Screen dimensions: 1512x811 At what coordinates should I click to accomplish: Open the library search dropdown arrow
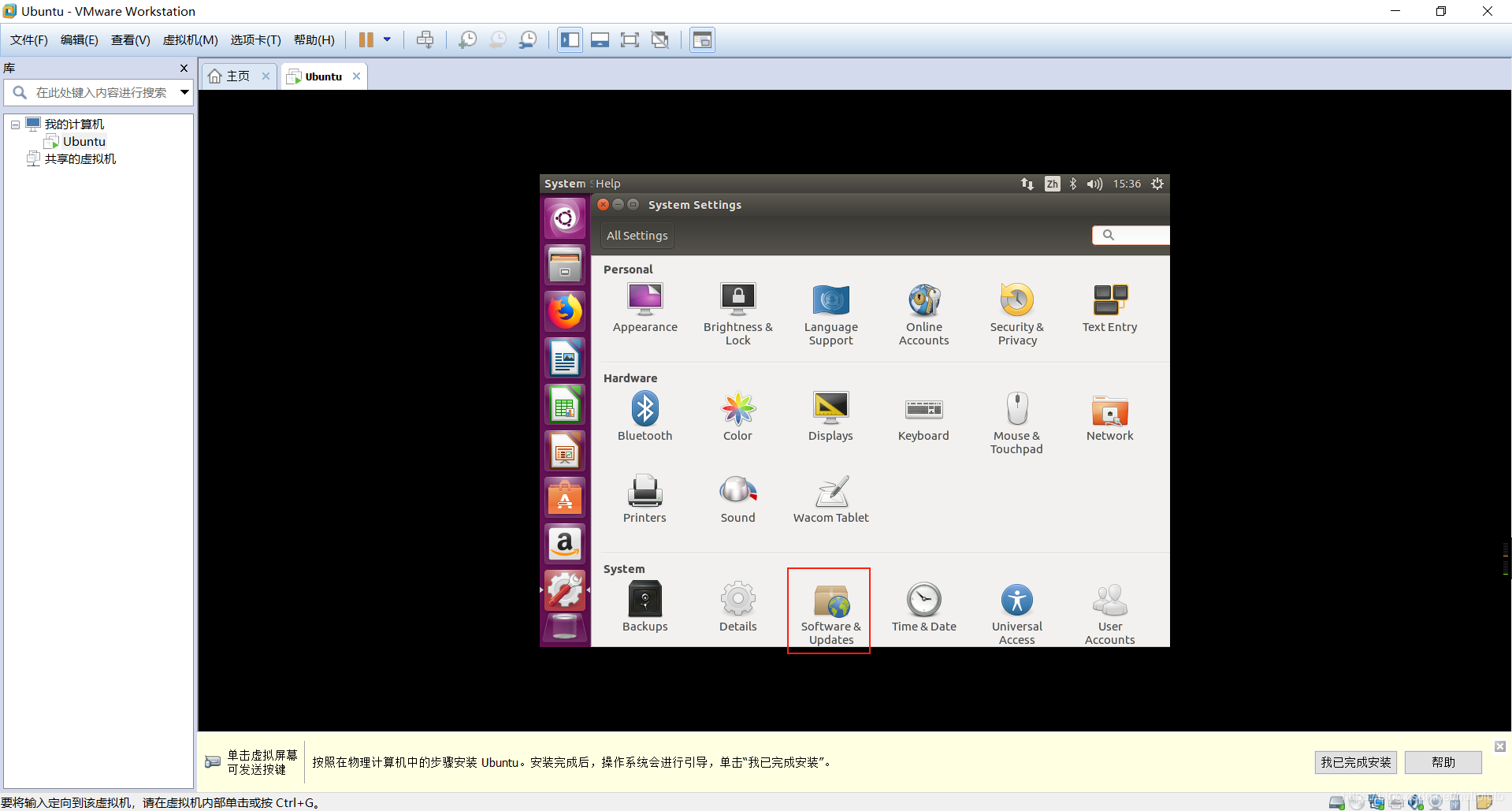(184, 92)
